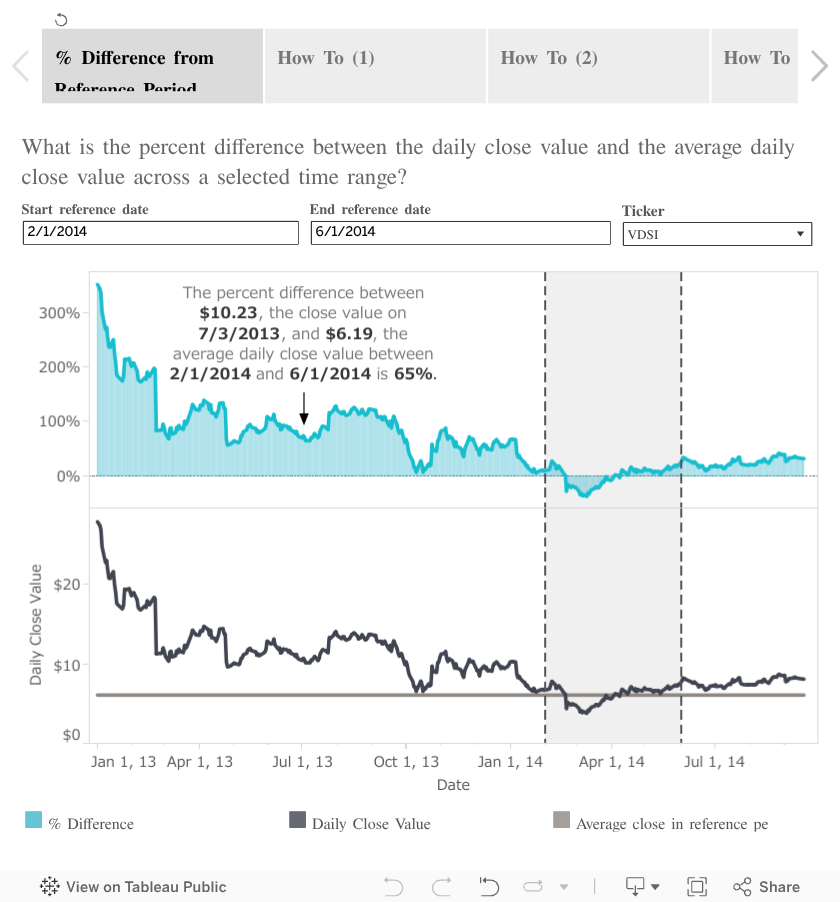The image size is (840, 902).
Task: Click the revert icon above the tabs
Action: [x=61, y=19]
